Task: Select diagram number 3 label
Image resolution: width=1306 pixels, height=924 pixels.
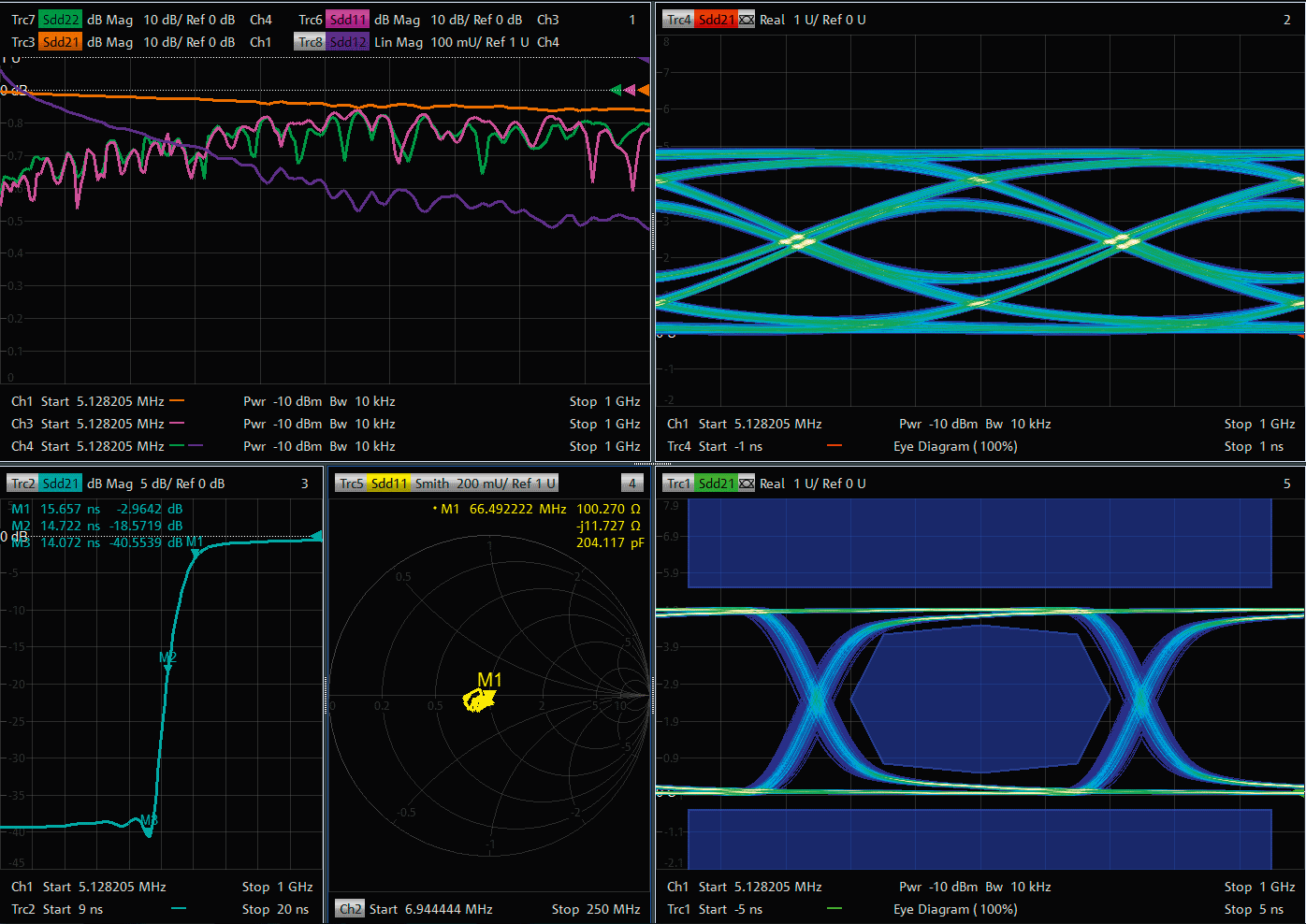Action: pos(305,484)
